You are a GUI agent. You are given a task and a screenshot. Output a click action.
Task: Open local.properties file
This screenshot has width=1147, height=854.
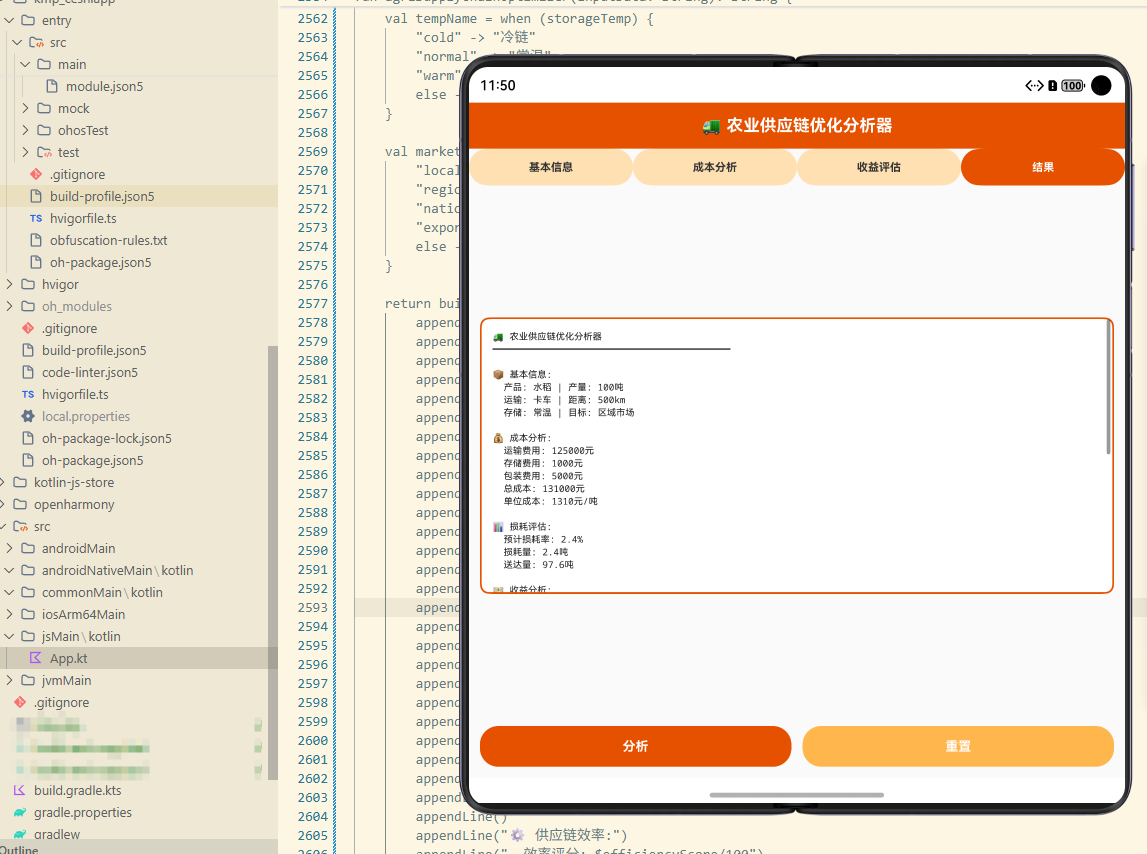click(x=86, y=416)
